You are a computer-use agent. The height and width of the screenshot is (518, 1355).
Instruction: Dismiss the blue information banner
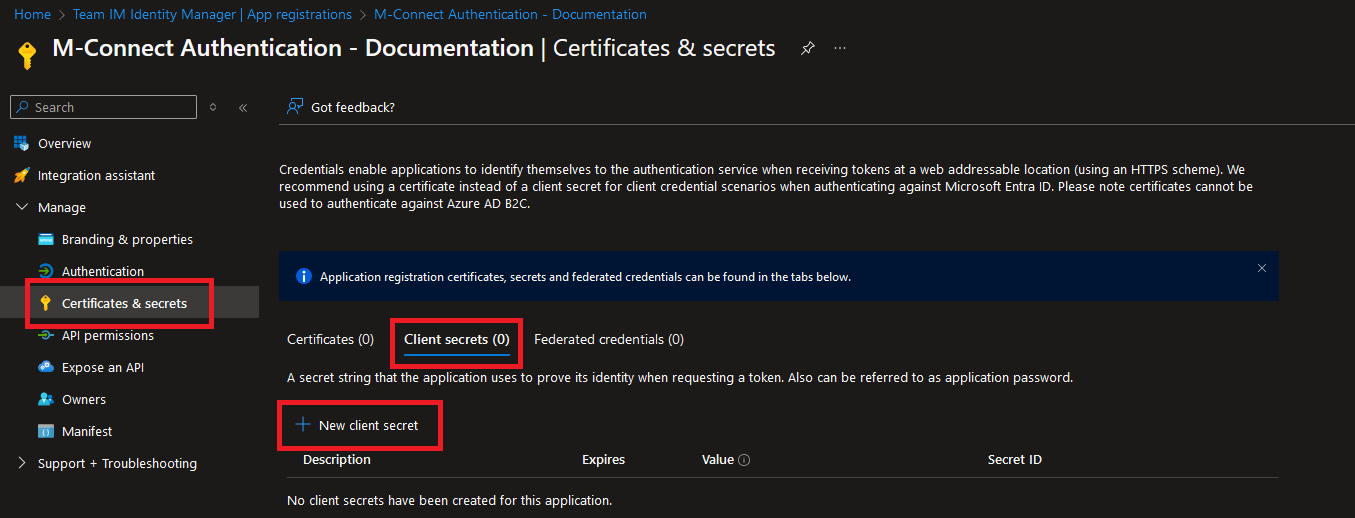pyautogui.click(x=1262, y=268)
